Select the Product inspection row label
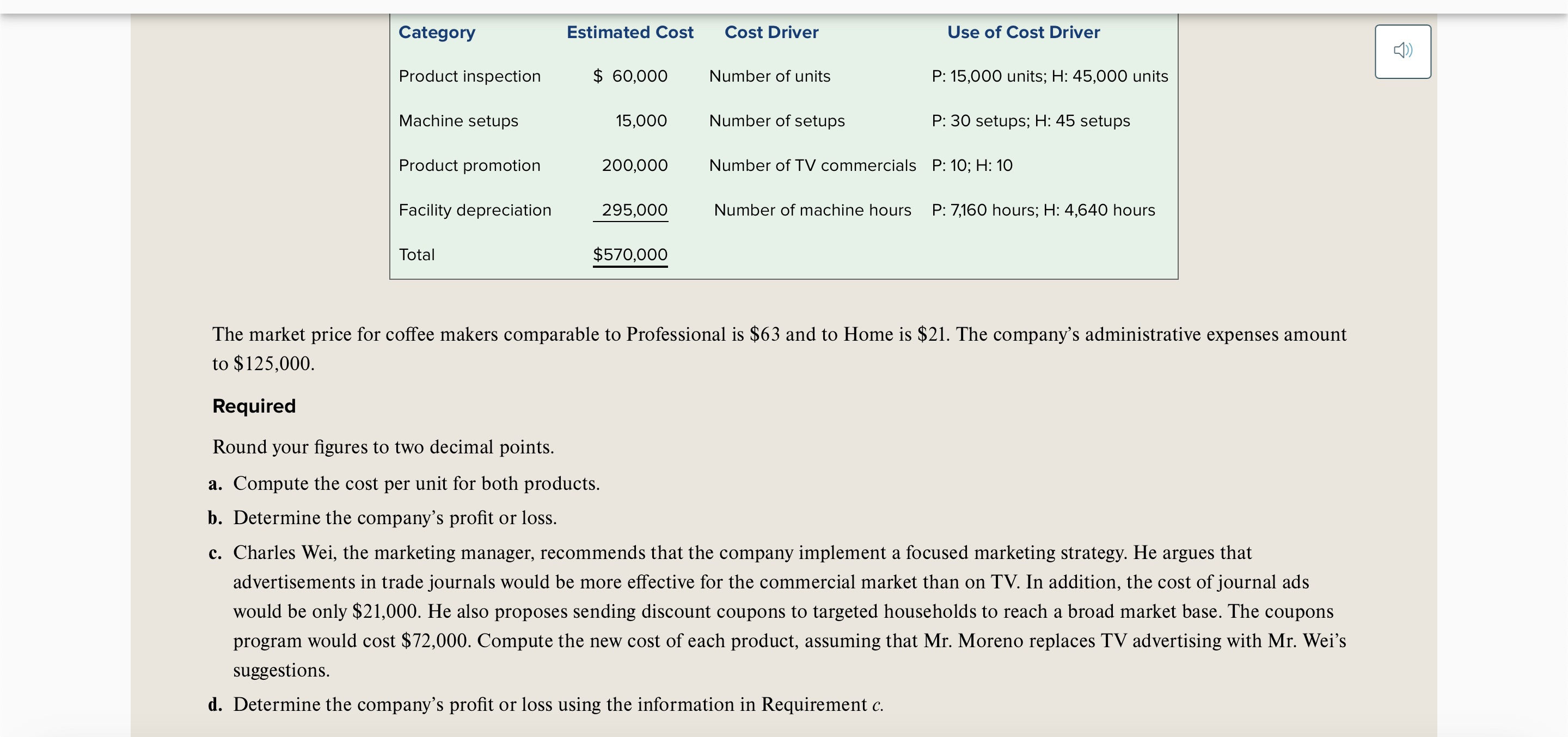Image resolution: width=1568 pixels, height=737 pixels. tap(469, 76)
